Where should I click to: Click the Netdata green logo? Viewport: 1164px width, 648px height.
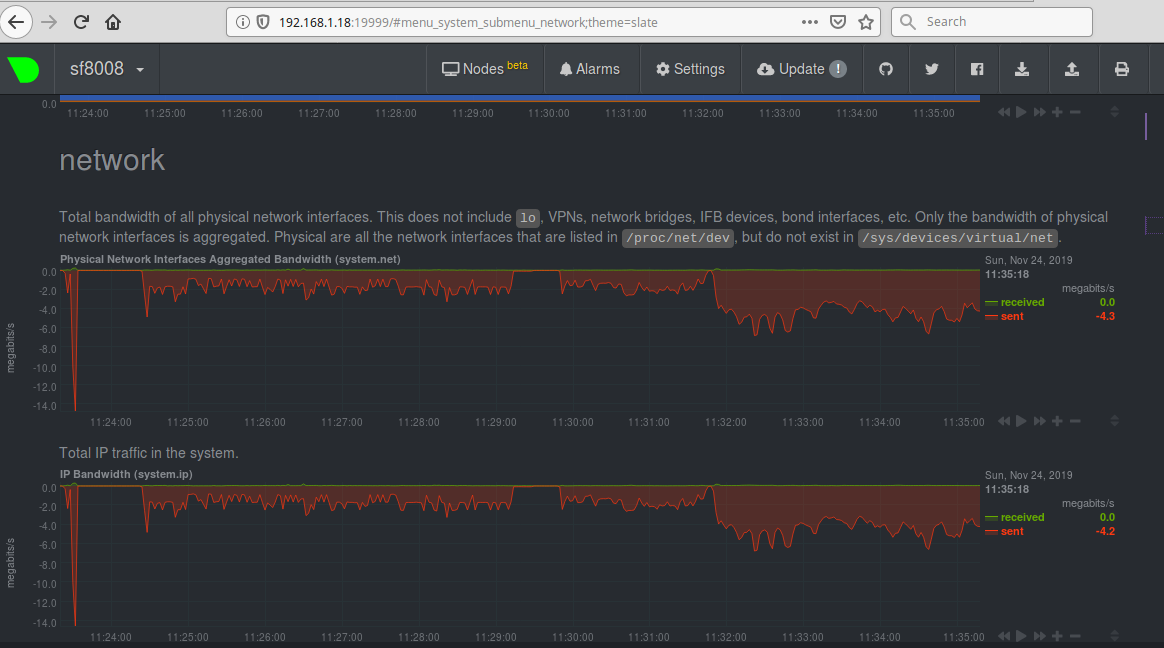click(23, 69)
